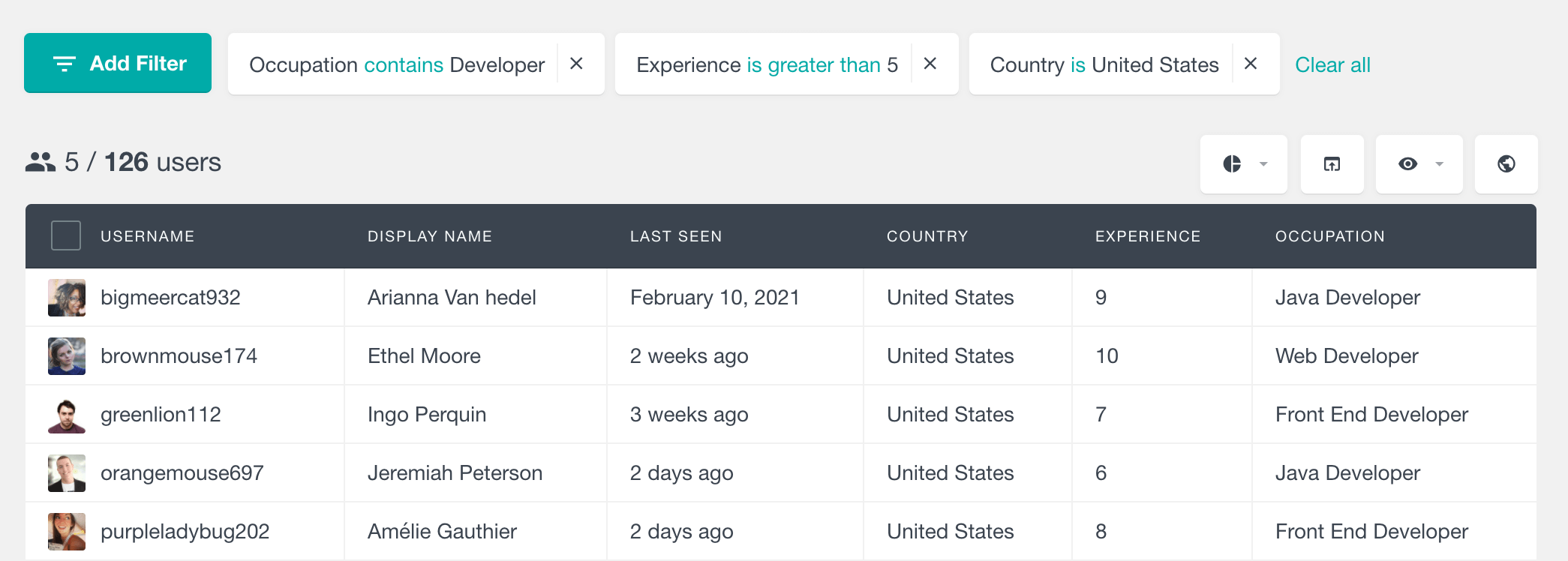This screenshot has width=1568, height=561.
Task: Select purpleladybug202 avatar image
Action: pos(67,532)
